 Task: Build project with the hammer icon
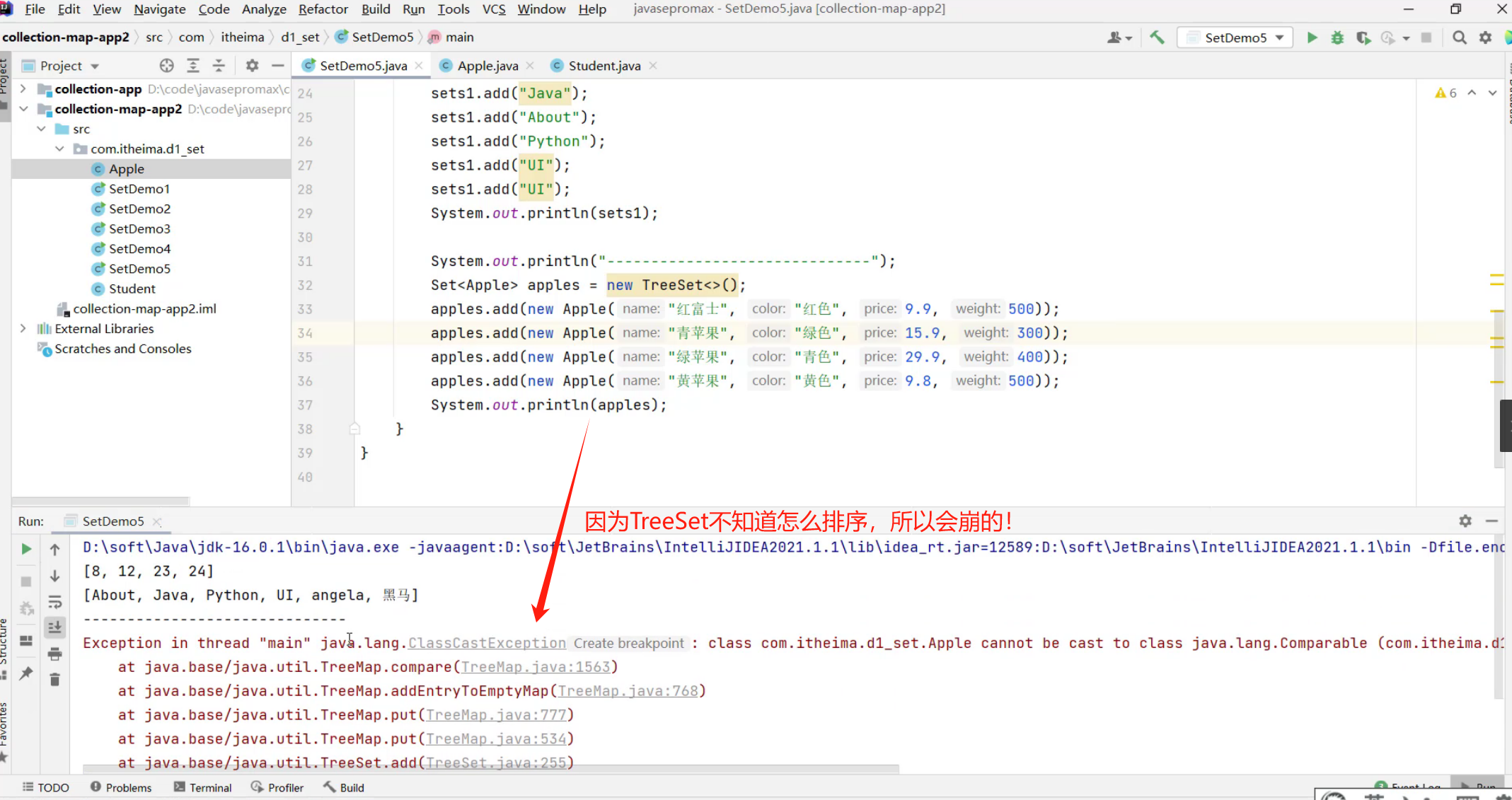click(1157, 37)
